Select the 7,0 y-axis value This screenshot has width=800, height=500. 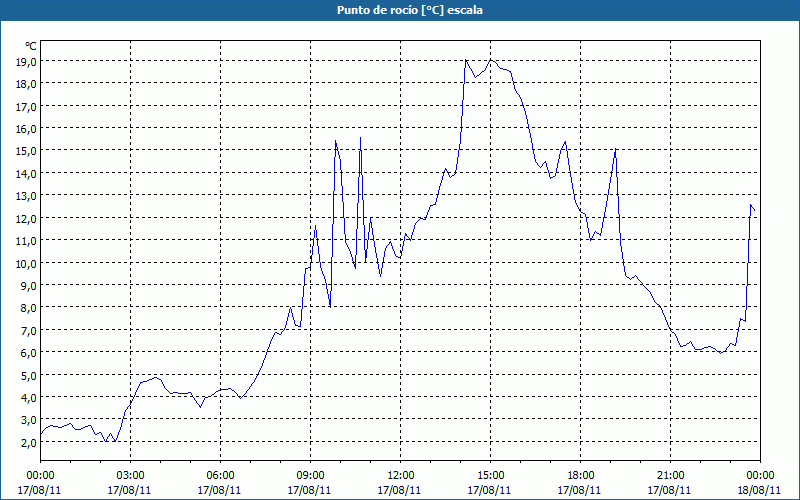point(29,330)
